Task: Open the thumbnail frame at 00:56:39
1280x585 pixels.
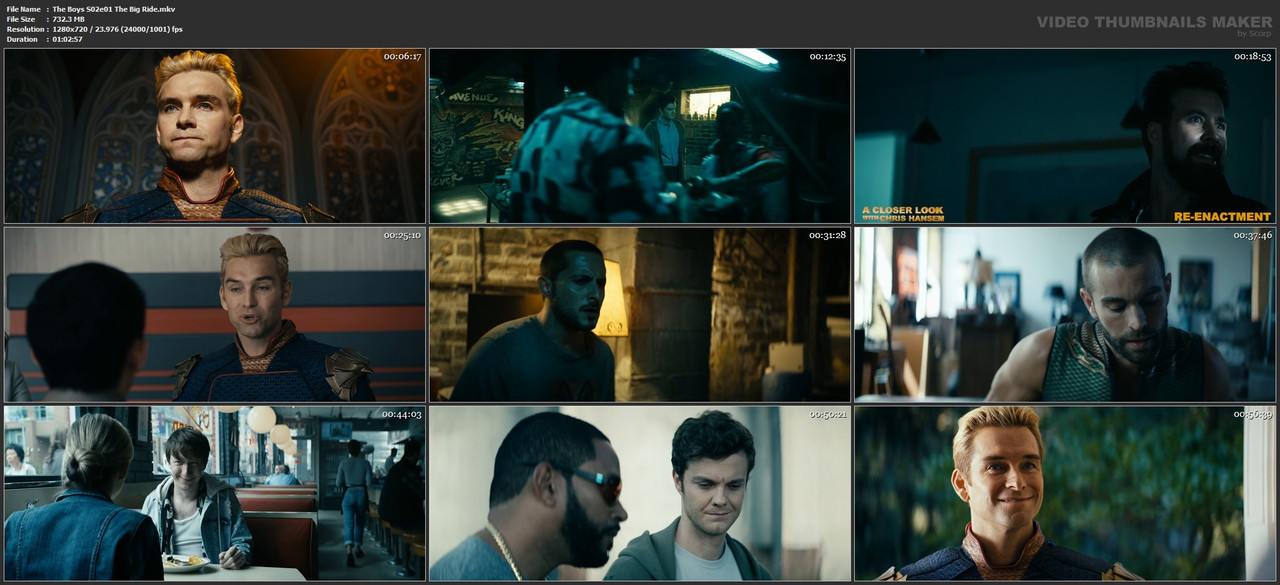Action: click(x=1065, y=493)
